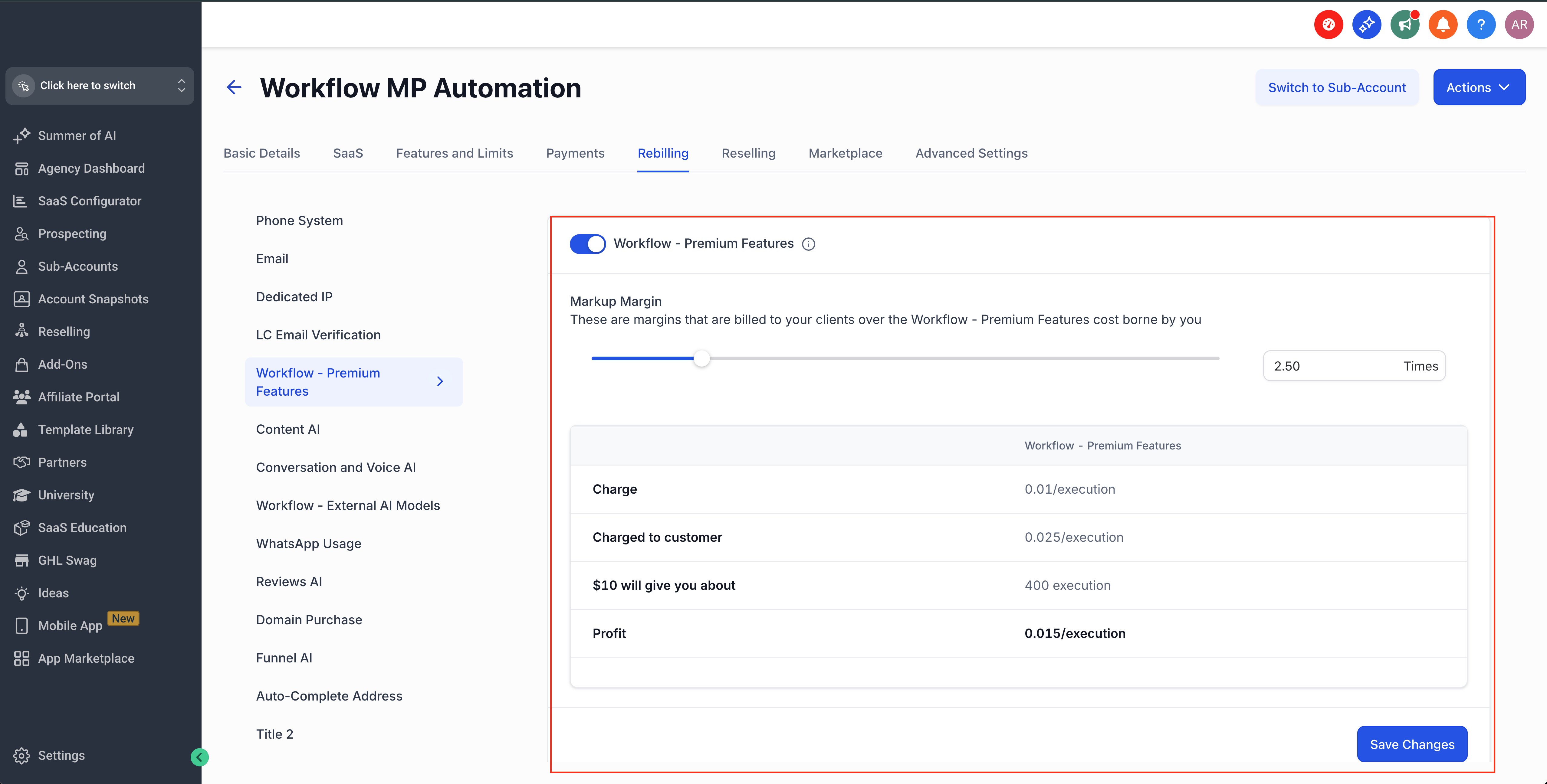Click the Save Changes button
This screenshot has height=784, width=1547.
[x=1411, y=744]
